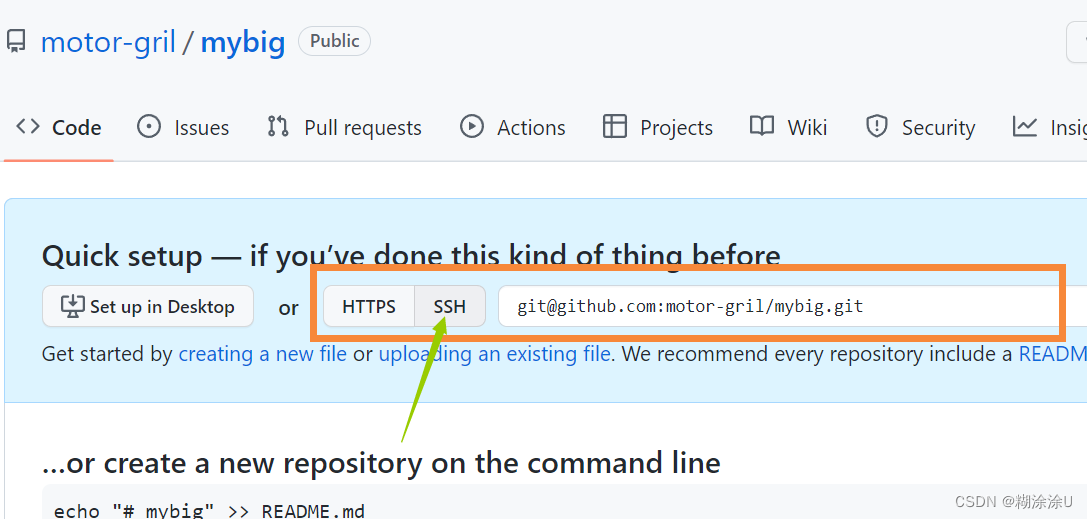This screenshot has width=1087, height=519.
Task: Open the motor-gril owner link
Action: pos(108,42)
